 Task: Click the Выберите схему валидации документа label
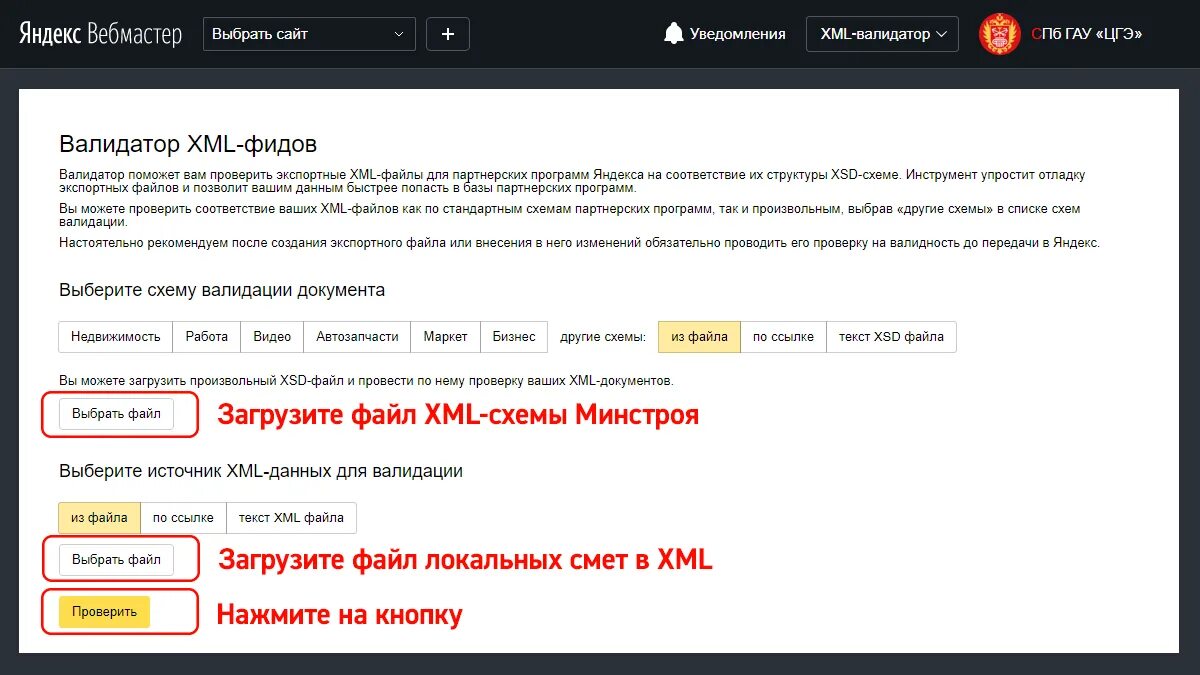[x=222, y=291]
